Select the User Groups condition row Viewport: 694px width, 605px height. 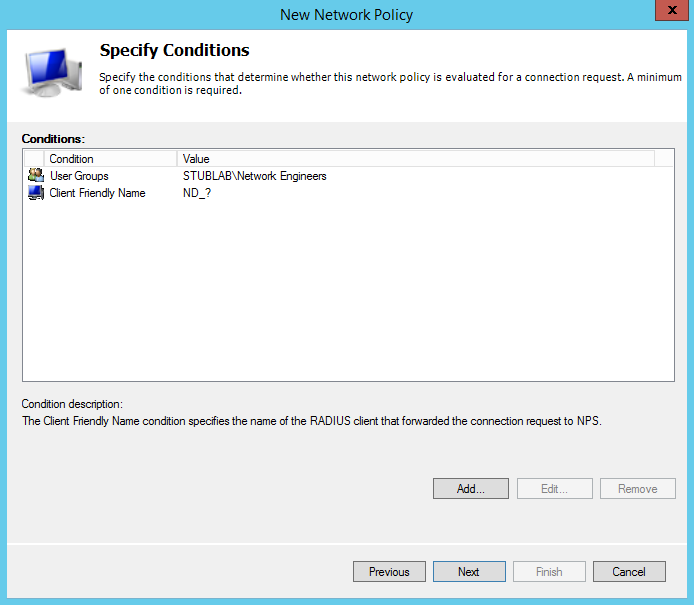click(348, 176)
